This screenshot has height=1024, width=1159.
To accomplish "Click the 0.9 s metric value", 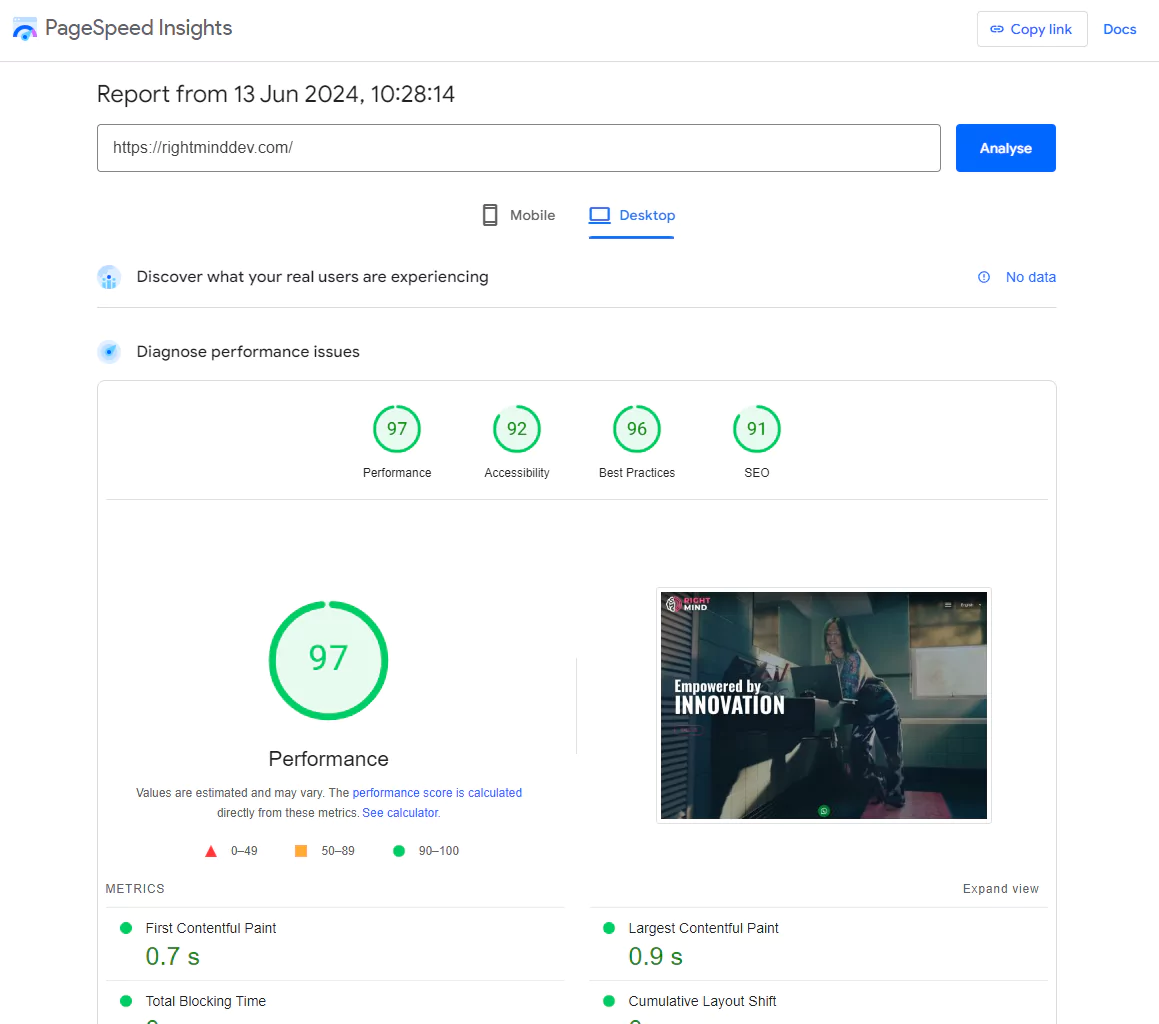I will pos(655,957).
